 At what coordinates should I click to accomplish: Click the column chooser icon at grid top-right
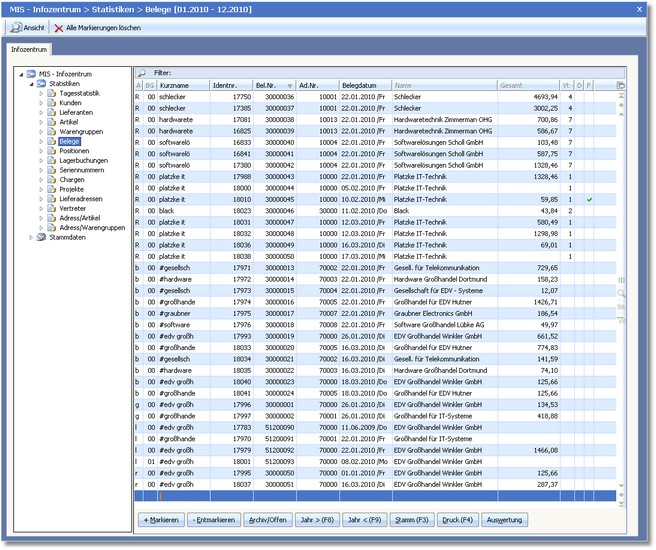point(621,86)
